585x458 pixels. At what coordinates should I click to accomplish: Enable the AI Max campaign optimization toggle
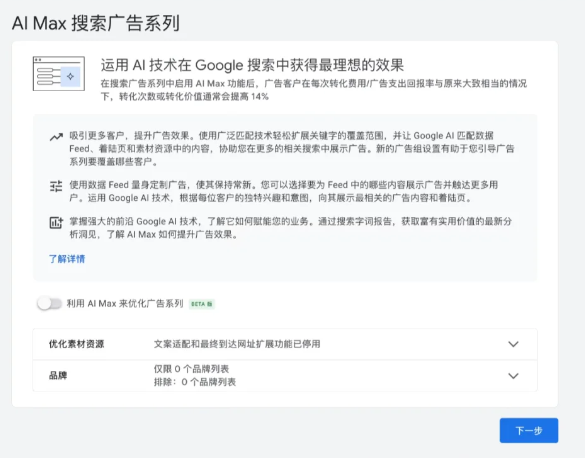tap(50, 304)
